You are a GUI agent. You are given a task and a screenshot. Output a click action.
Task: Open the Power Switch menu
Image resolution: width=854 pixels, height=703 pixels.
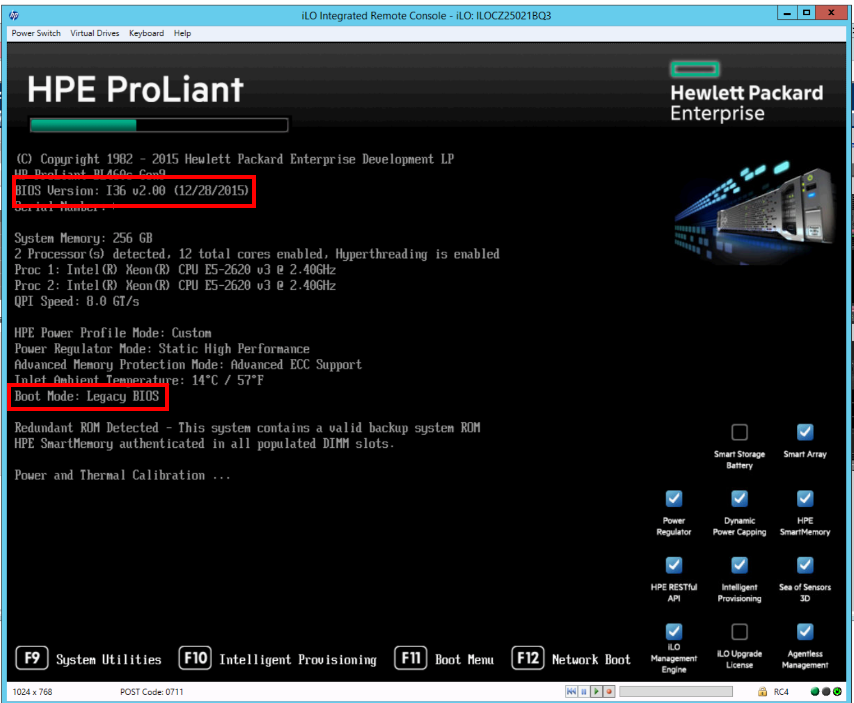click(x=36, y=33)
